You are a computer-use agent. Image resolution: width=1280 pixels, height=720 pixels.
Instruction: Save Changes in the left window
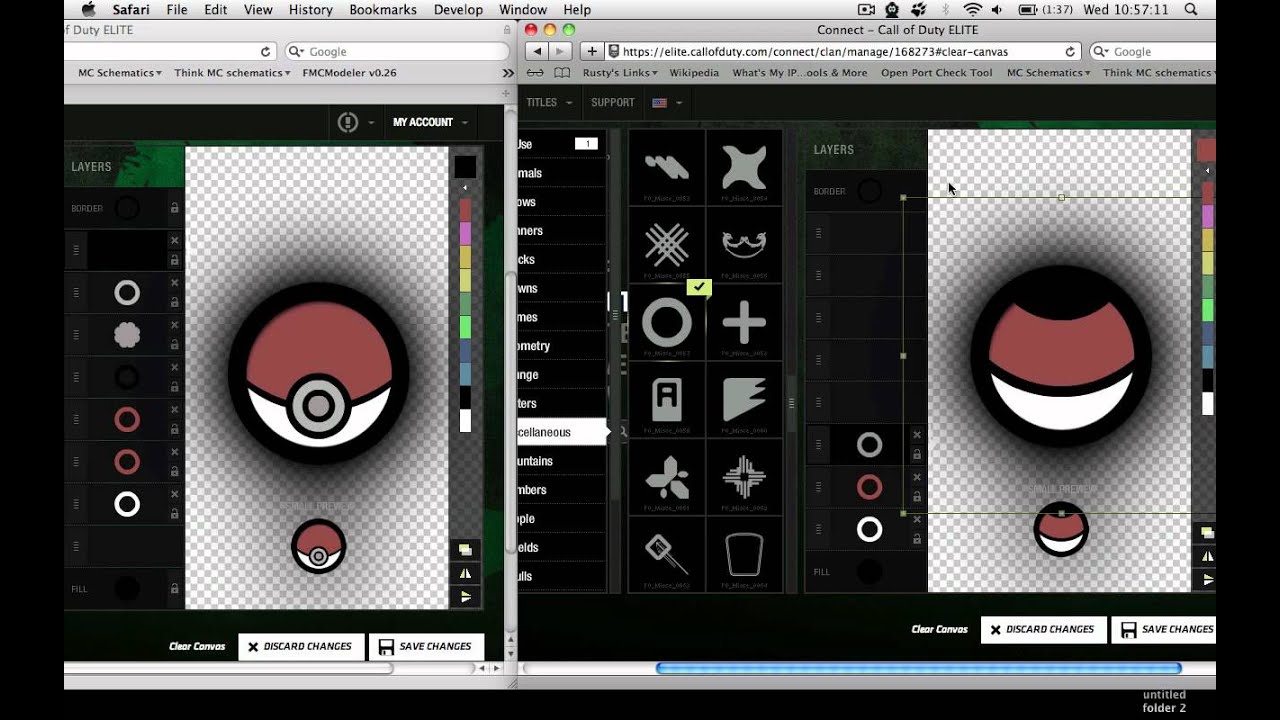pos(426,647)
